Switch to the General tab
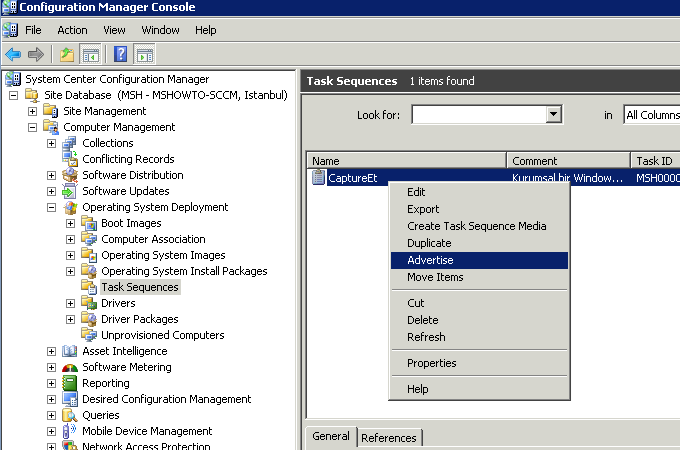The width and height of the screenshot is (680, 450). 331,436
